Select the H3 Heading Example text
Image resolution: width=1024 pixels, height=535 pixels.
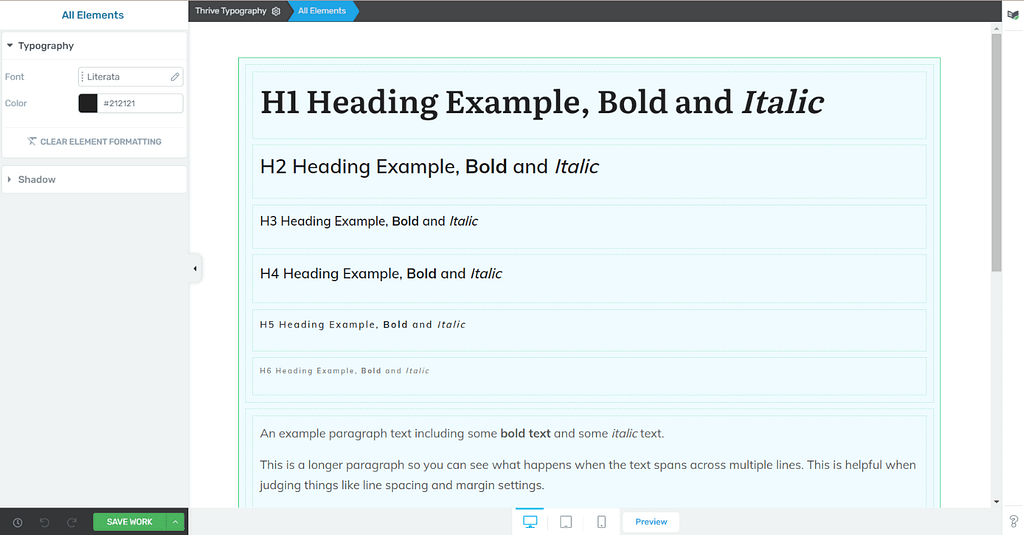click(369, 221)
